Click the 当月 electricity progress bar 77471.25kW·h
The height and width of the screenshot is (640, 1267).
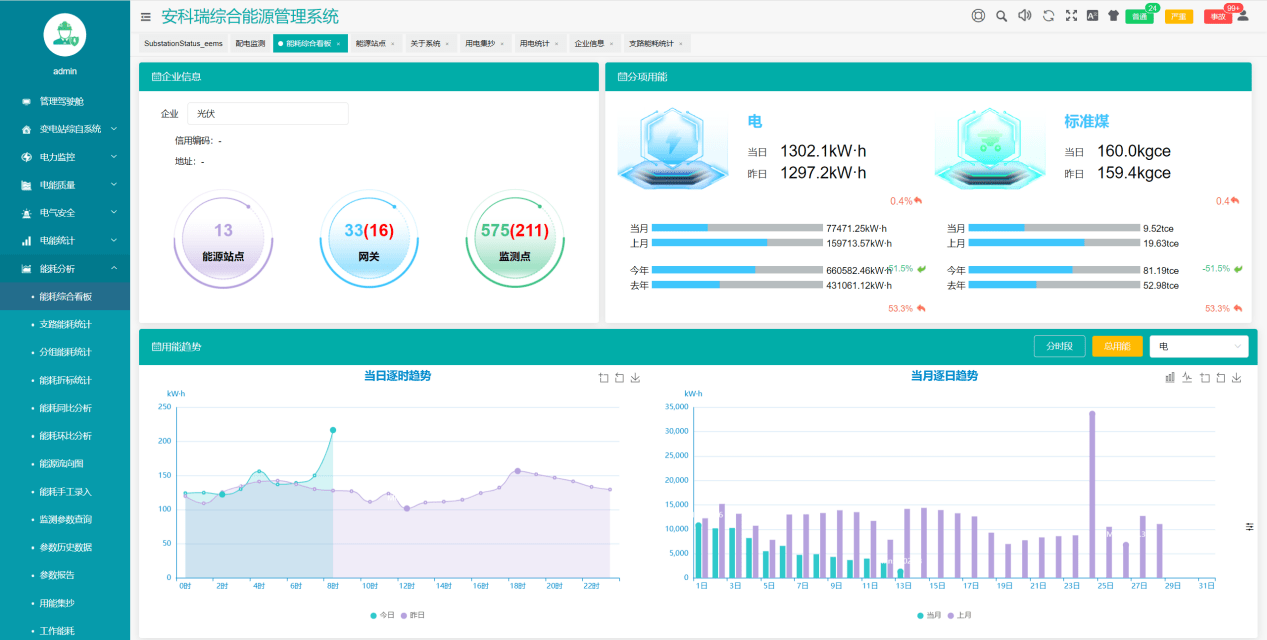tap(737, 228)
